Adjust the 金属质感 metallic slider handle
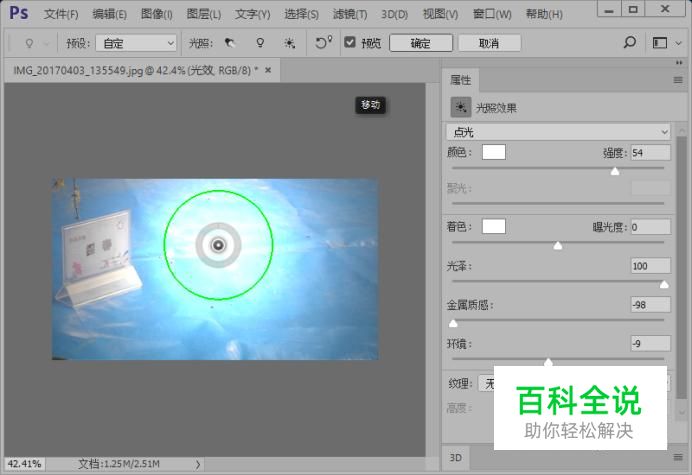 click(453, 323)
